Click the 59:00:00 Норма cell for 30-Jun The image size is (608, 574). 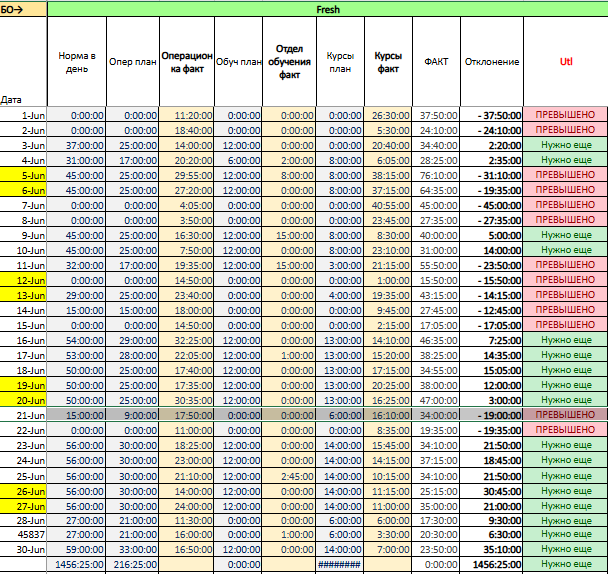77,550
